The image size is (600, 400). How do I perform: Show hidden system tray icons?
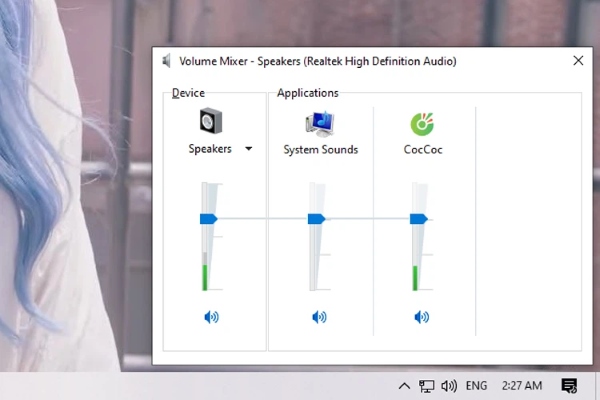tap(404, 386)
